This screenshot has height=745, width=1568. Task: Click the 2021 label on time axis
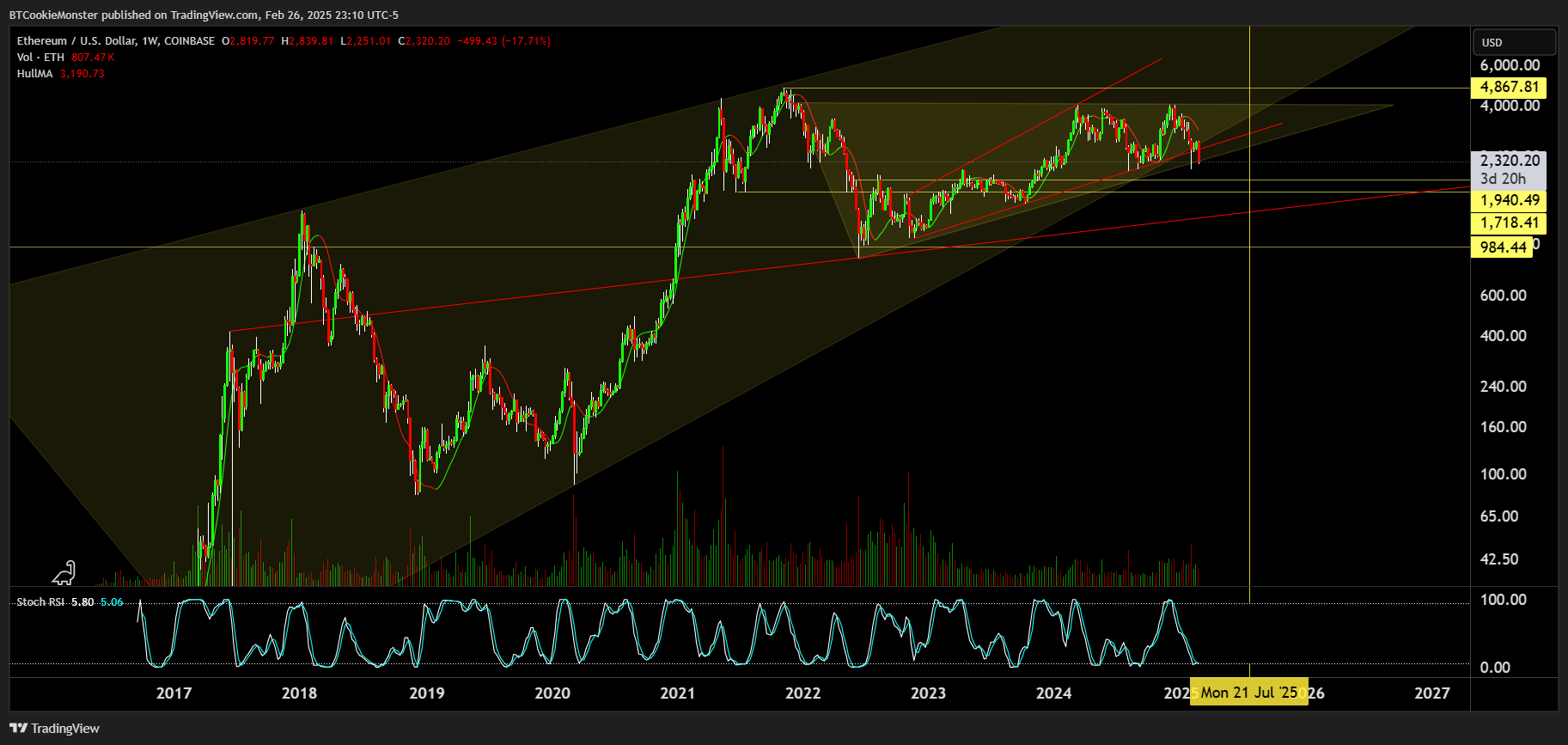pos(677,693)
